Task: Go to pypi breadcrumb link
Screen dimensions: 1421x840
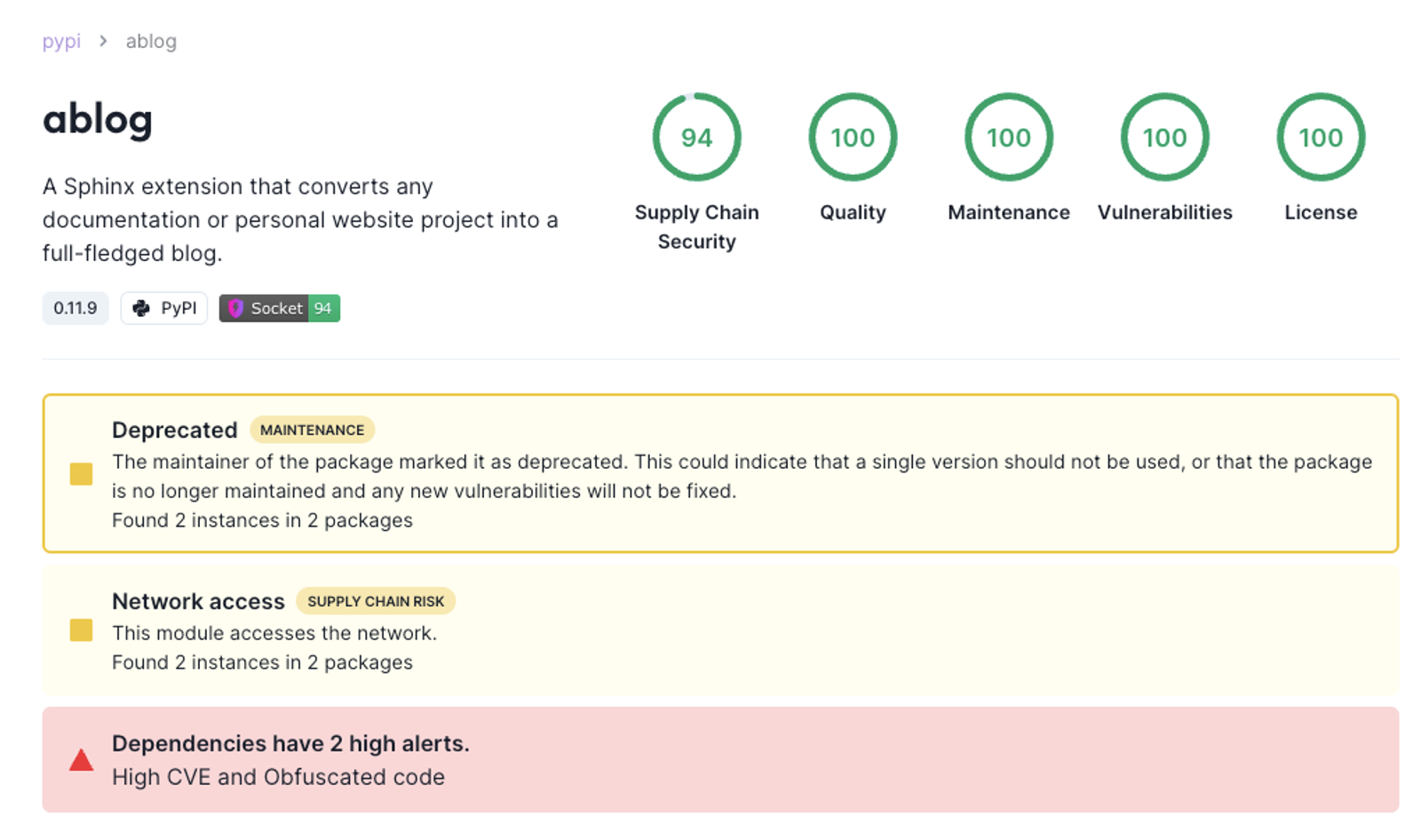Action: [61, 42]
